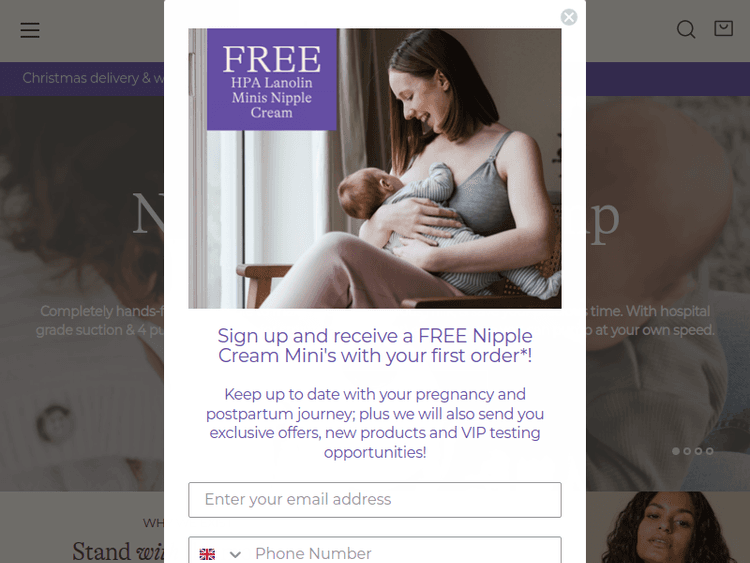Click the 'Completely hands-free' hero text
Screen dimensions: 750x563
click(x=101, y=311)
